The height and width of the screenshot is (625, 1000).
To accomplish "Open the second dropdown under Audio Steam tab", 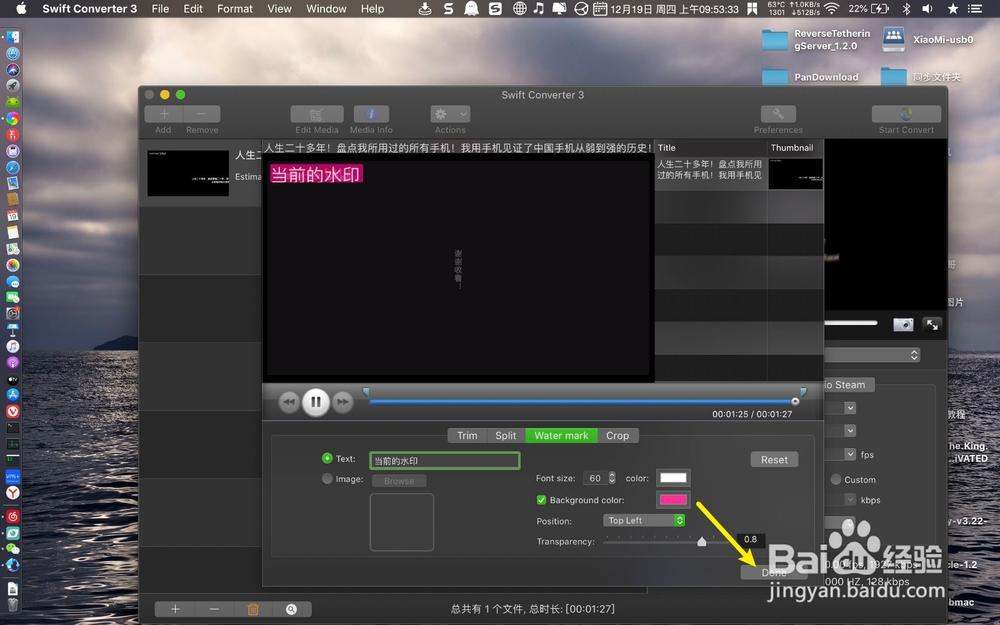I will point(841,430).
